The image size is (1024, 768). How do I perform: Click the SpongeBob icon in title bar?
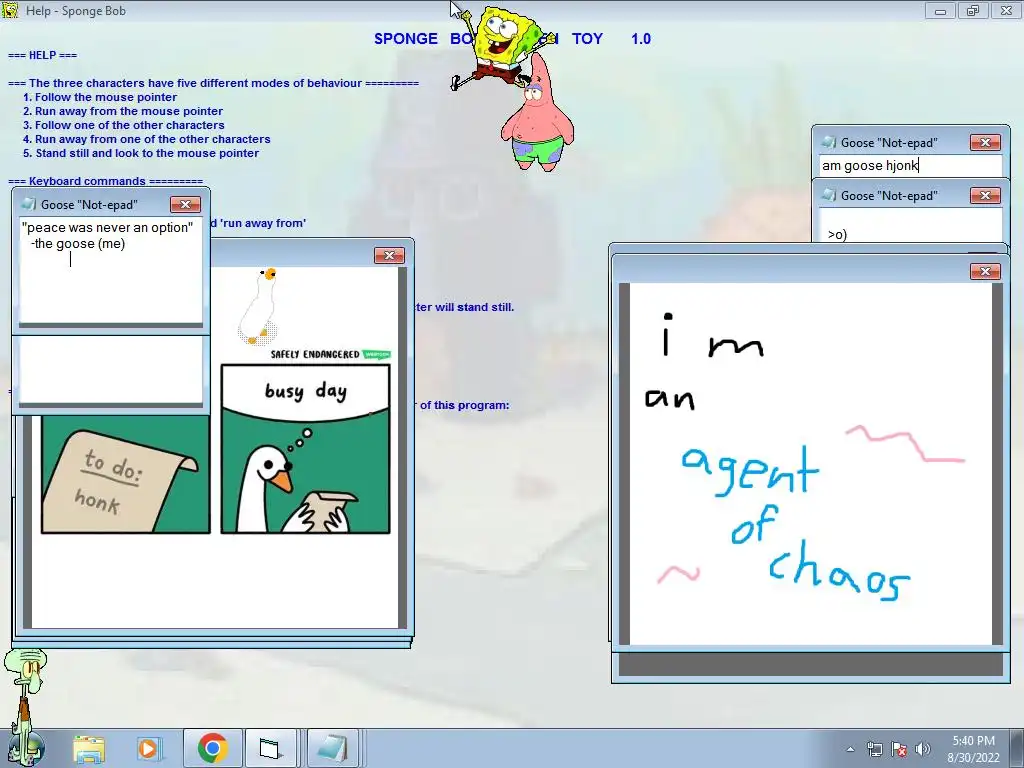pos(10,10)
